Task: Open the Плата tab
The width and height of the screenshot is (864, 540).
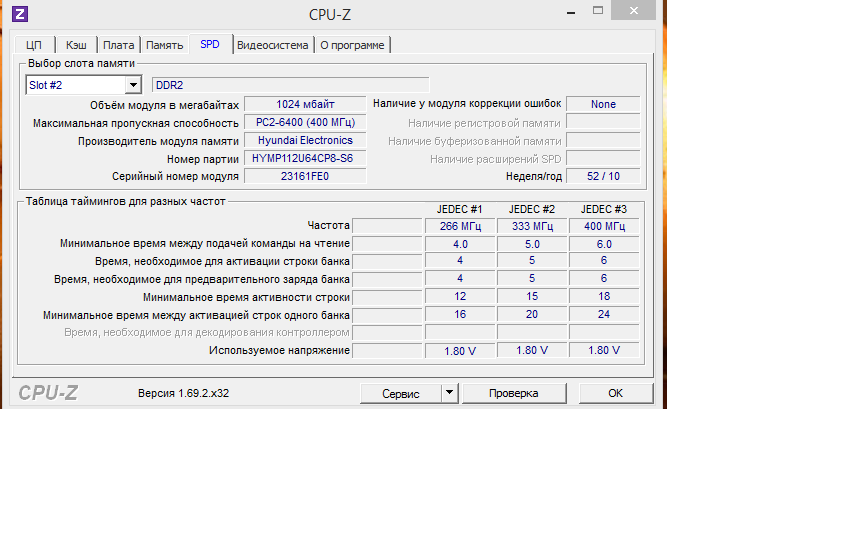Action: coord(118,45)
